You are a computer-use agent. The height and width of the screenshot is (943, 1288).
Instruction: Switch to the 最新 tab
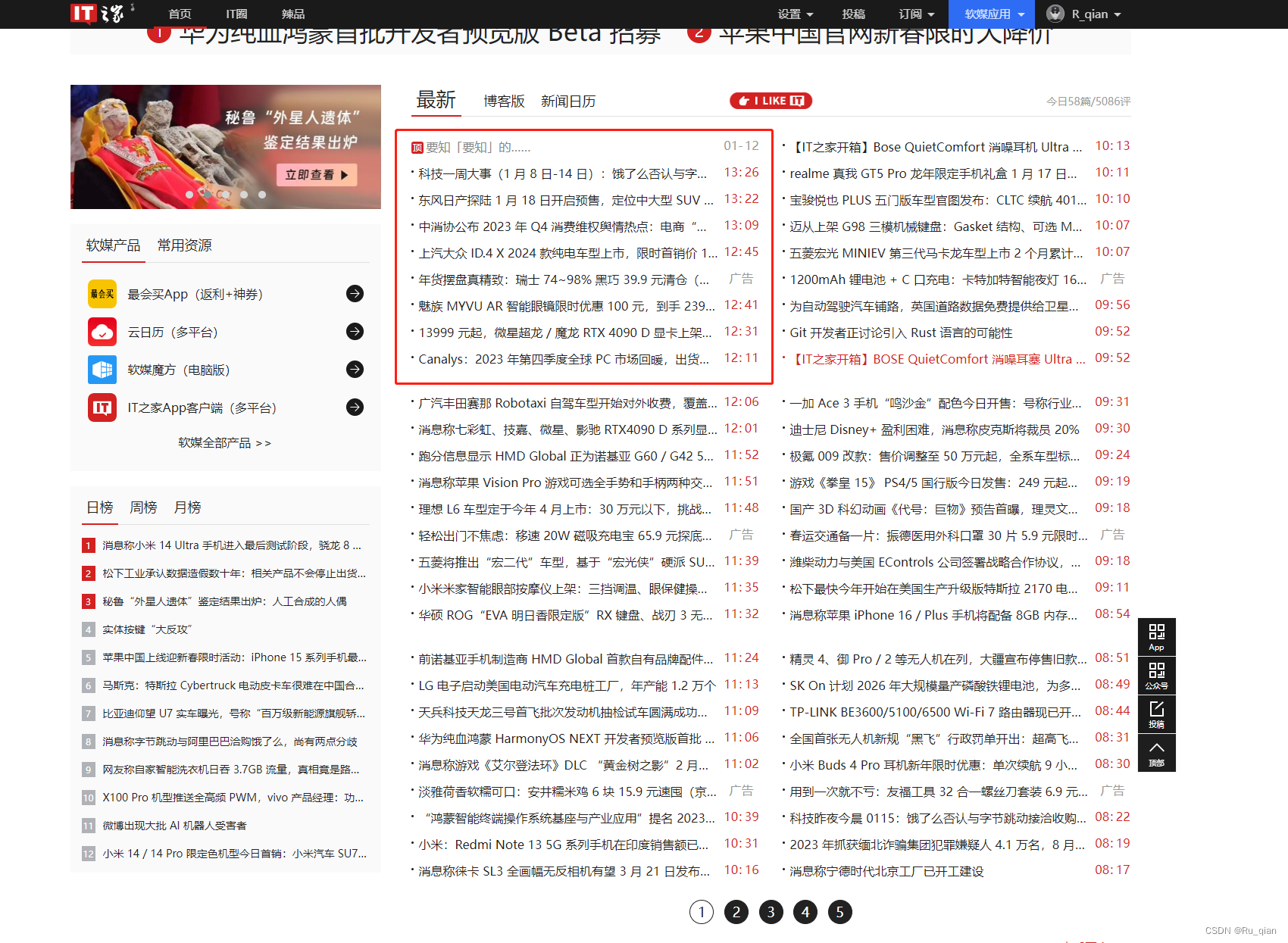click(x=436, y=100)
